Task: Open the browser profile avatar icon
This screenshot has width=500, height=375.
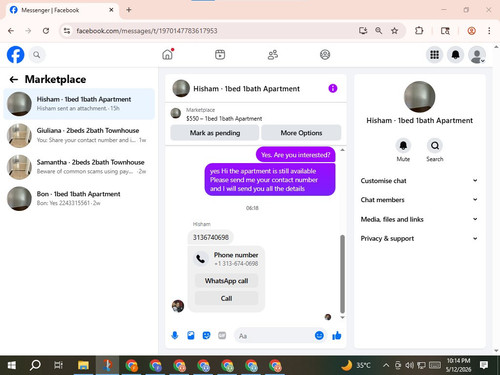Action: (471, 31)
